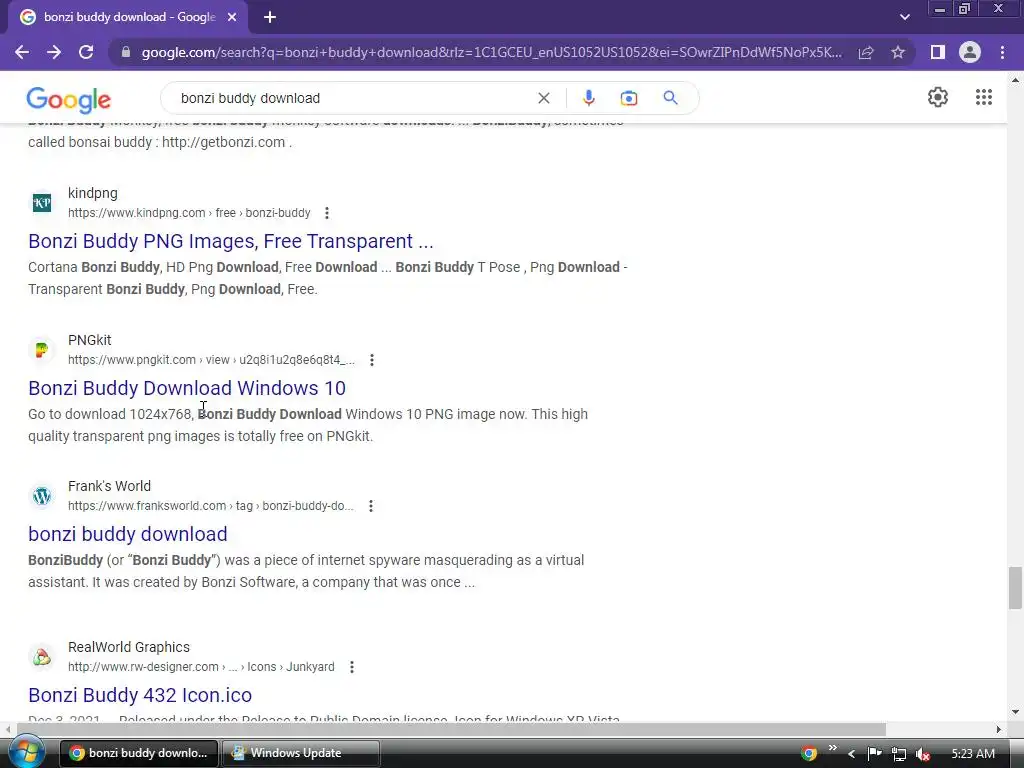Open more options for the kindpng result
Screen dimensions: 1024x768
[327, 213]
